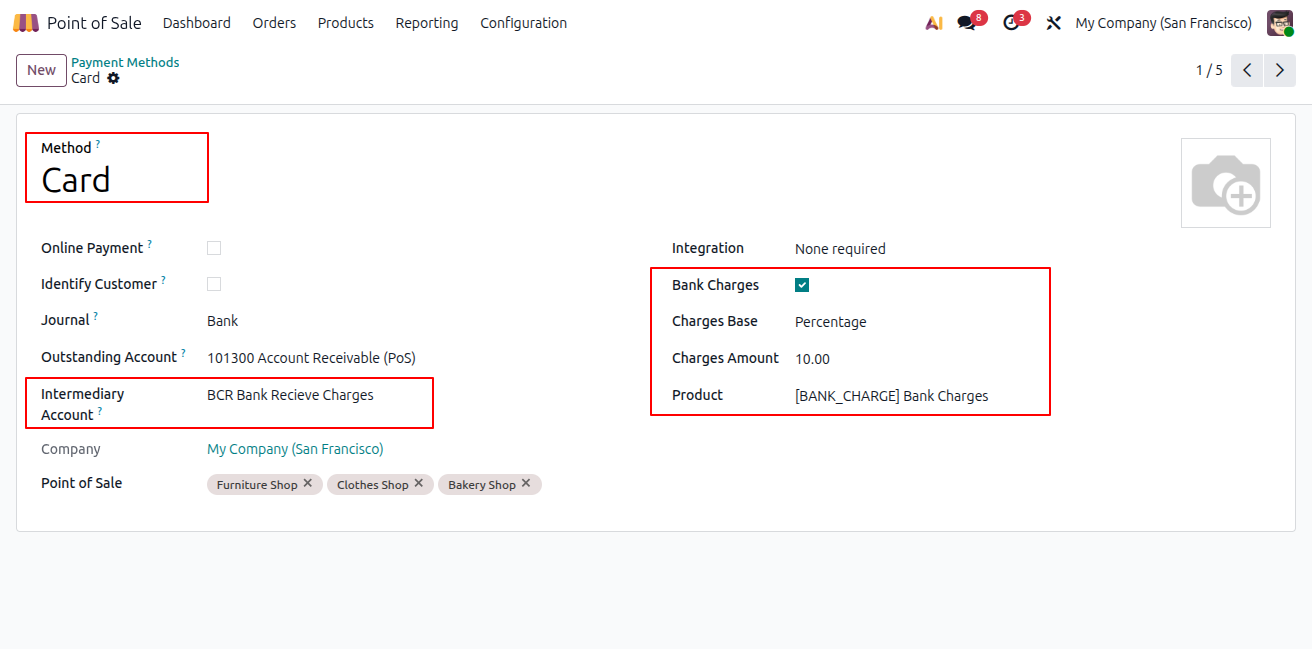Click the New button
1312x649 pixels.
[41, 70]
